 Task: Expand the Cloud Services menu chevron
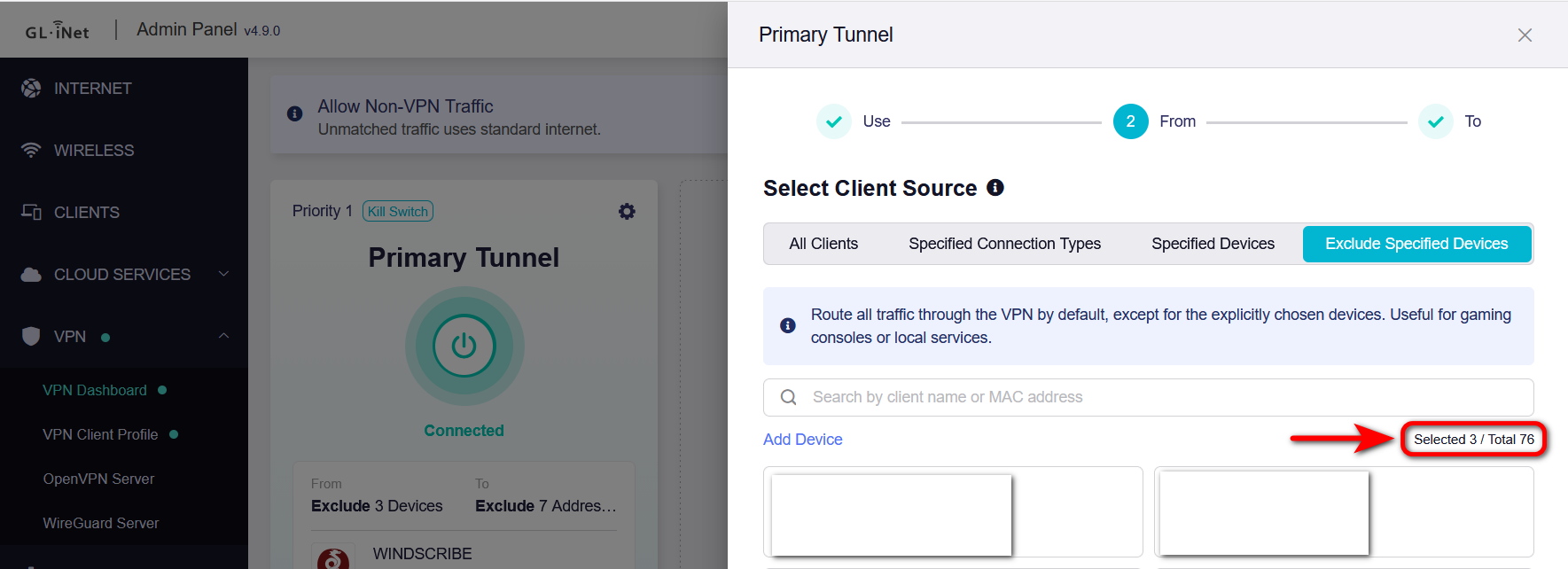click(223, 274)
